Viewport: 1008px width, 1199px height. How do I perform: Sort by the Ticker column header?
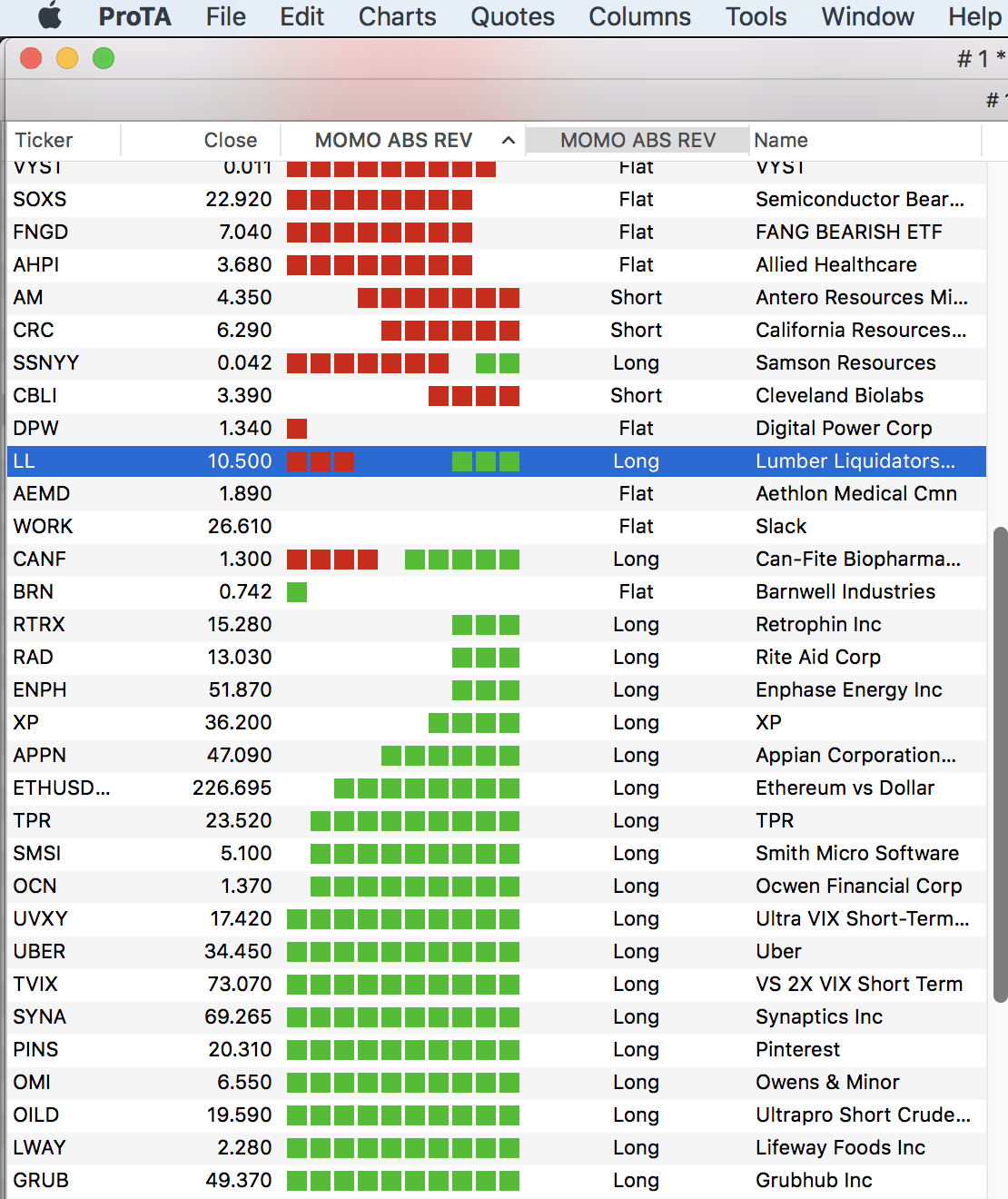64,140
